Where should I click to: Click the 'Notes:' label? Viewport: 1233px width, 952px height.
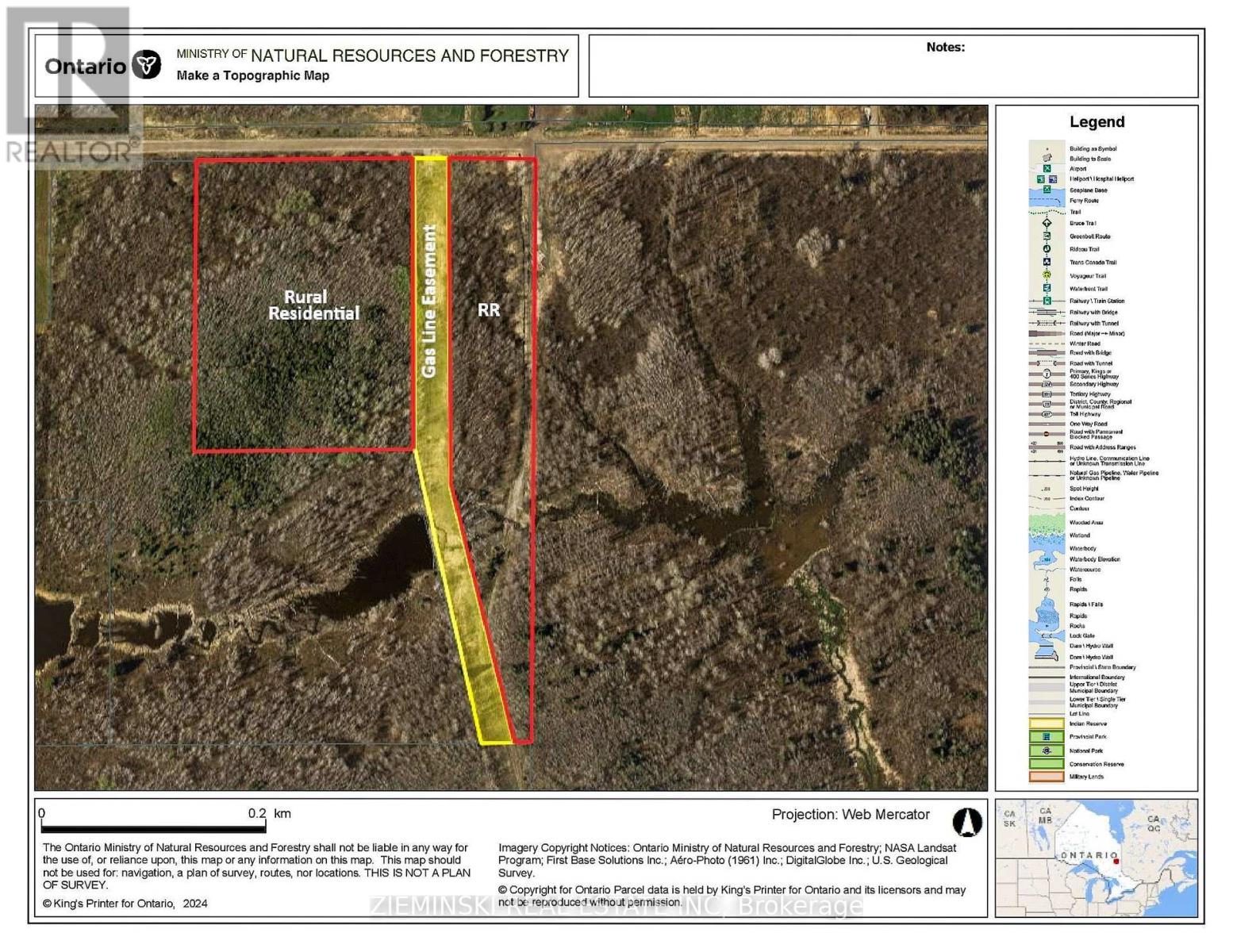click(x=946, y=47)
